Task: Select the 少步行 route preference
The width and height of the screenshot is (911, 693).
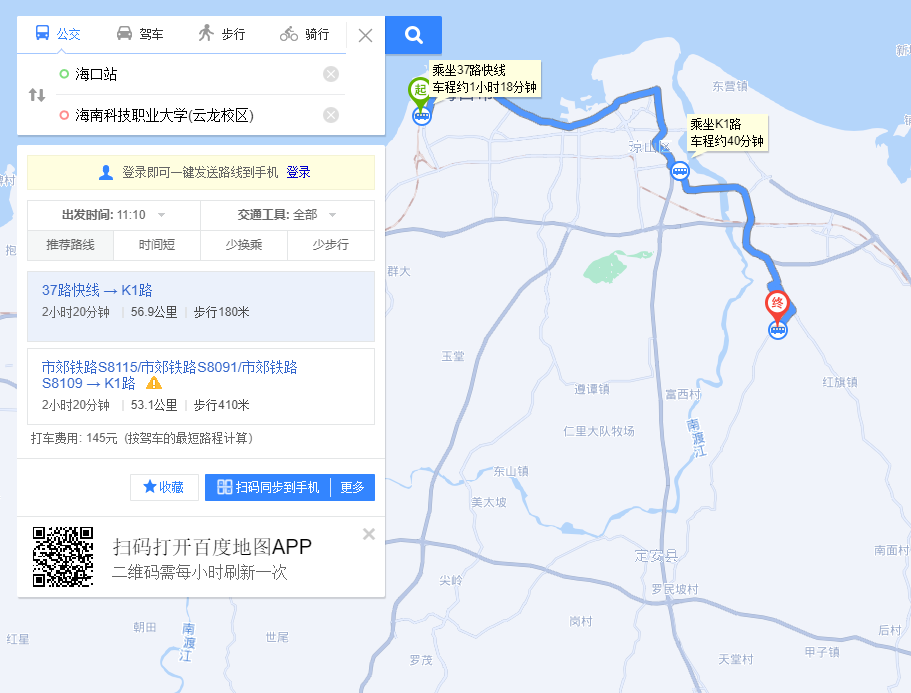Action: (x=331, y=245)
